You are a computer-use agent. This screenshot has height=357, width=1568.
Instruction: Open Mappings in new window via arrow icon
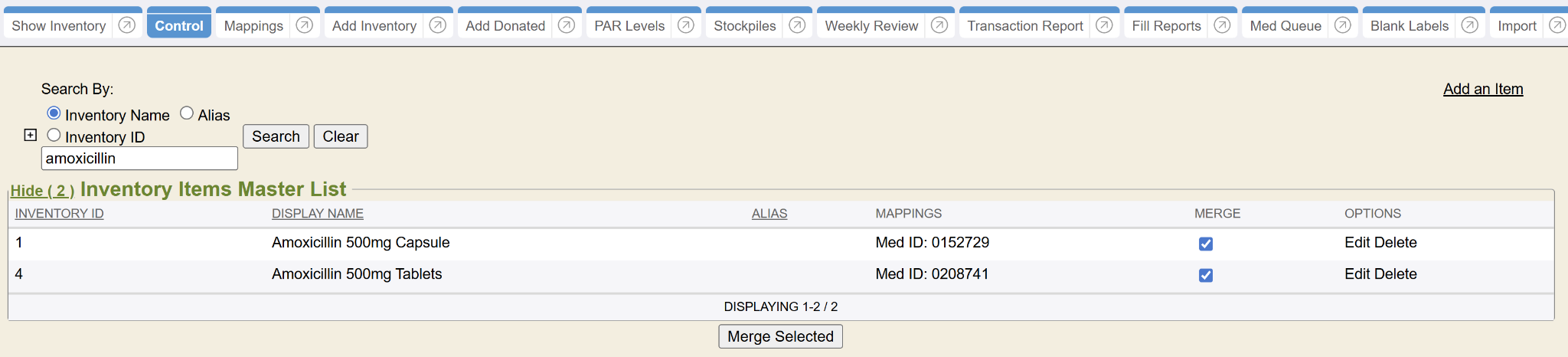[304, 25]
